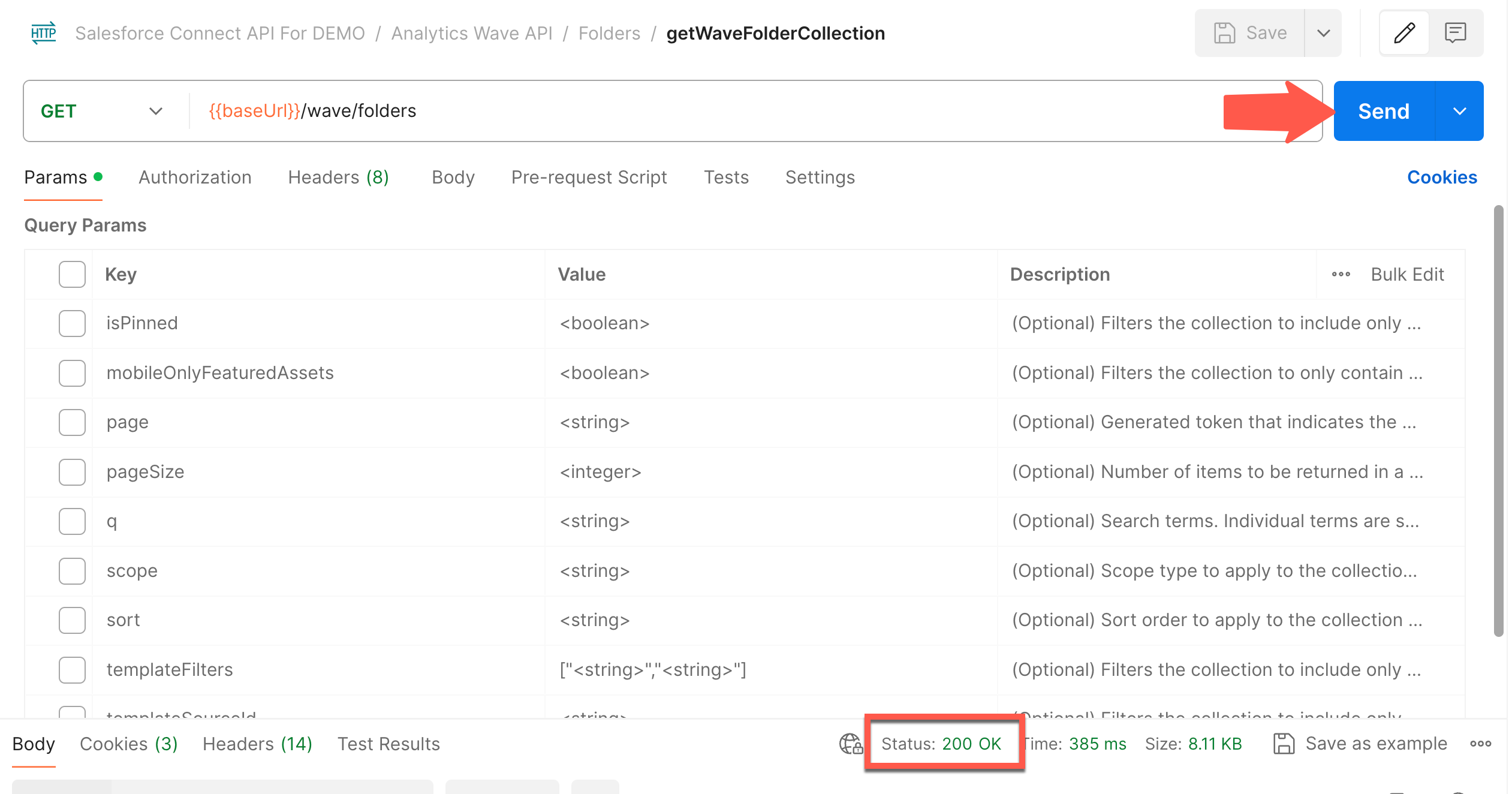
Task: Open the request Settings tab
Action: click(x=820, y=178)
